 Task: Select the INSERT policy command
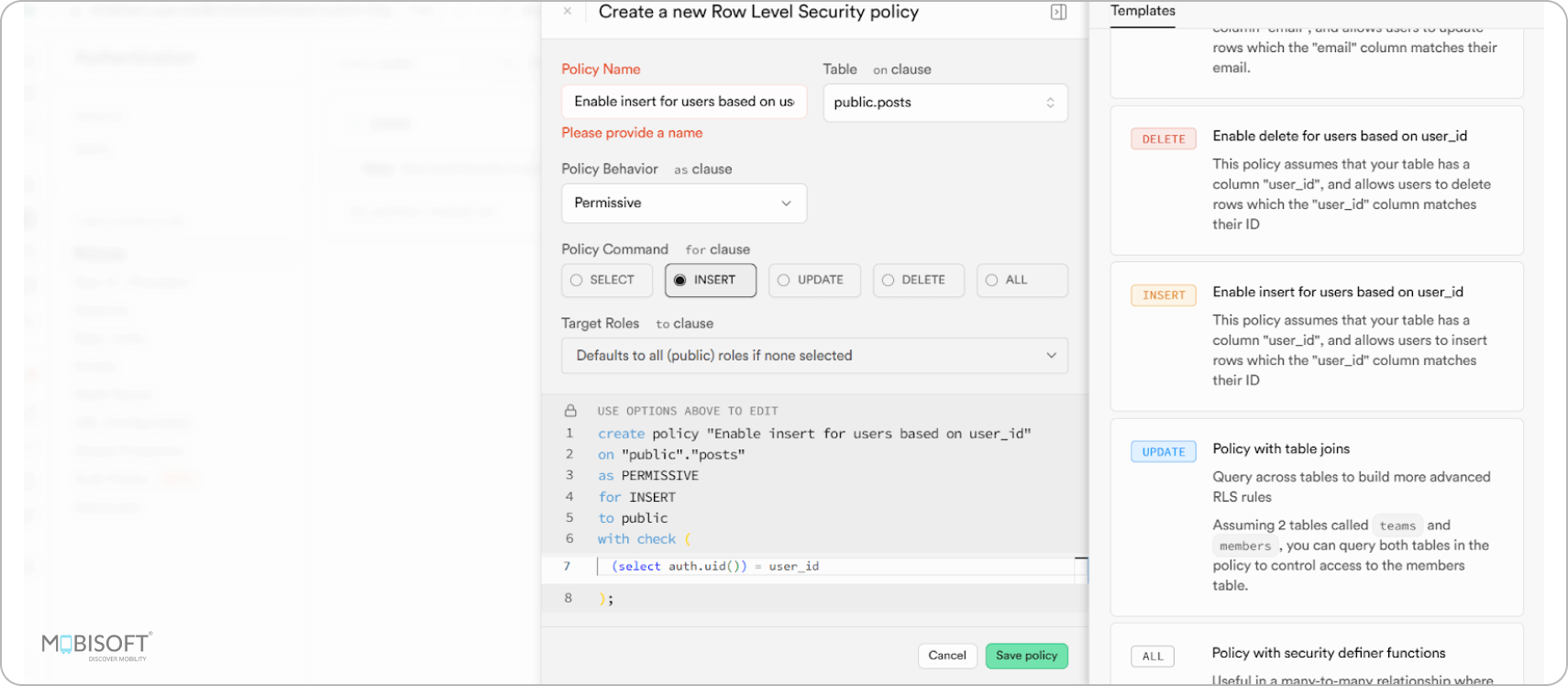point(711,280)
